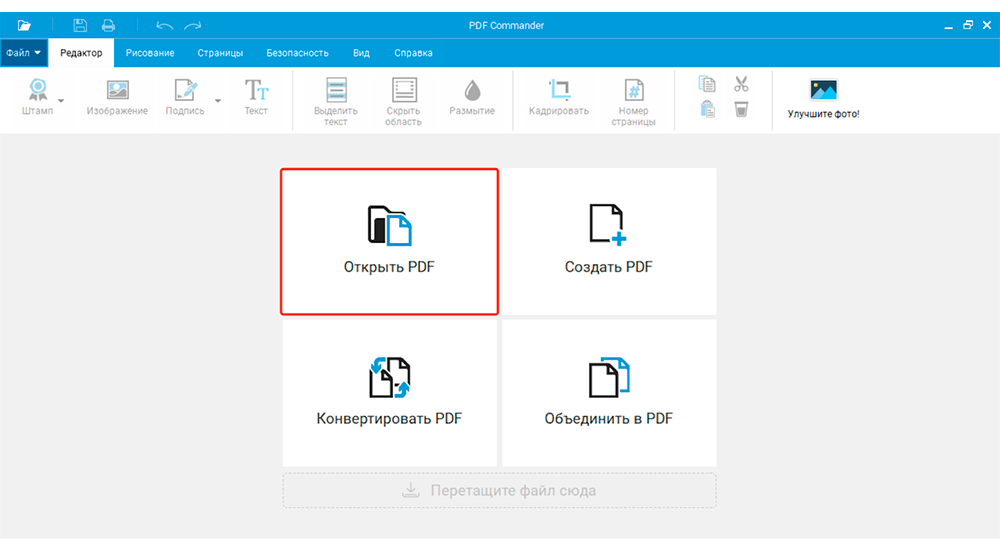Image resolution: width=1000 pixels, height=550 pixels.
Task: Click the Номер страницы tool
Action: [633, 102]
